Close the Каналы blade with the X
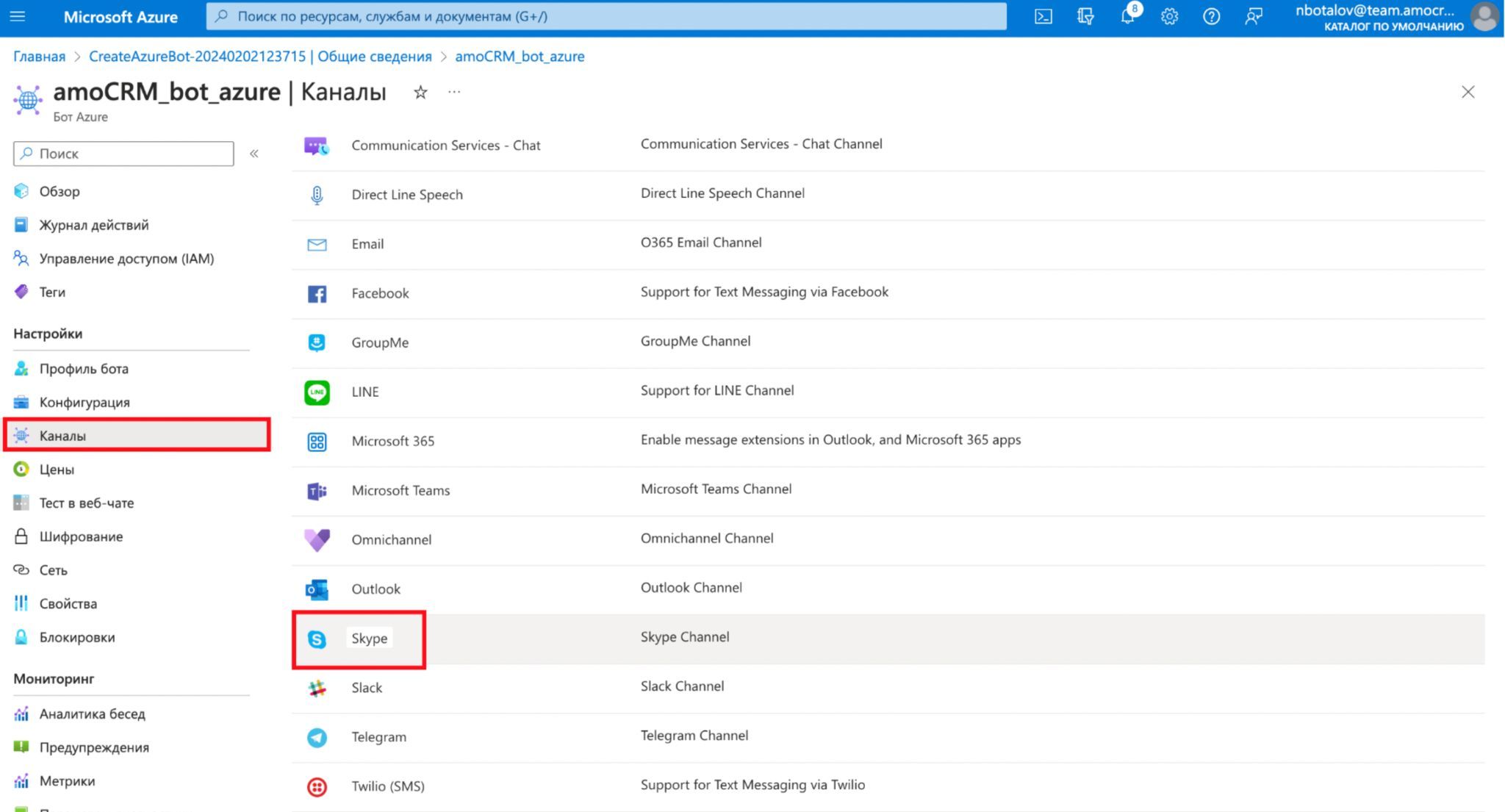The width and height of the screenshot is (1505, 812). (1468, 92)
